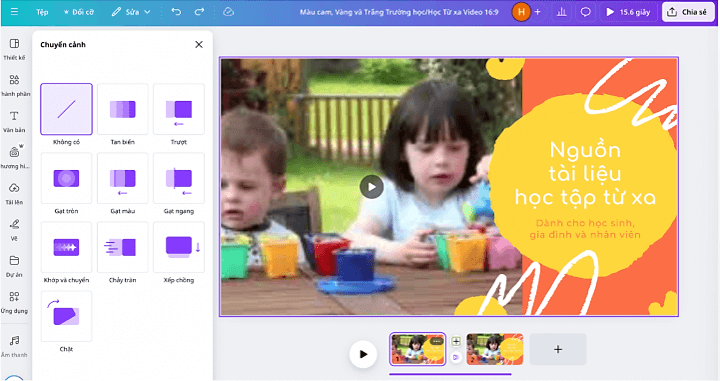Open the hamburger main menu

click(x=14, y=12)
